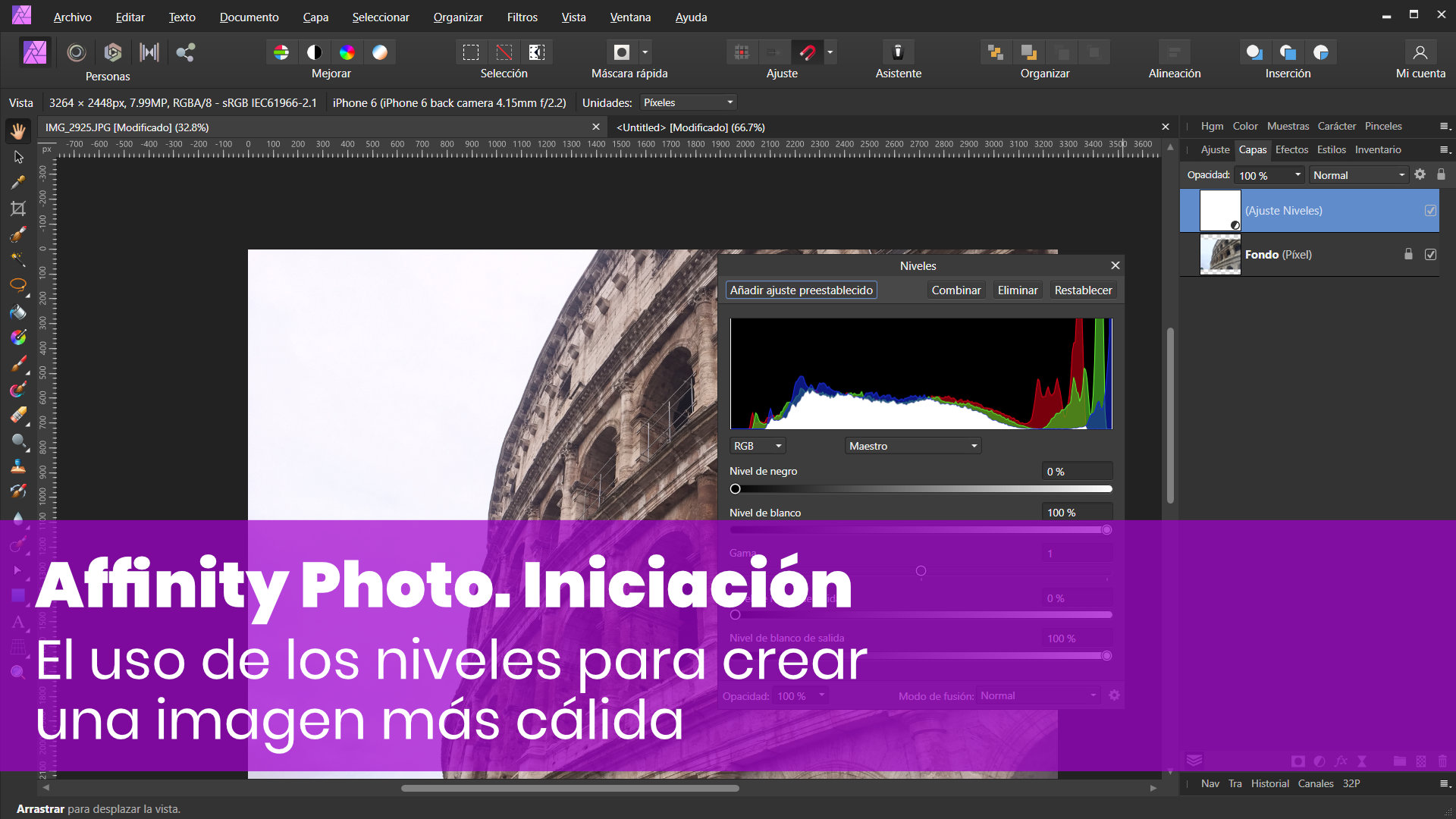
Task: Open the Unidades Píxeles dropdown
Action: coord(688,102)
